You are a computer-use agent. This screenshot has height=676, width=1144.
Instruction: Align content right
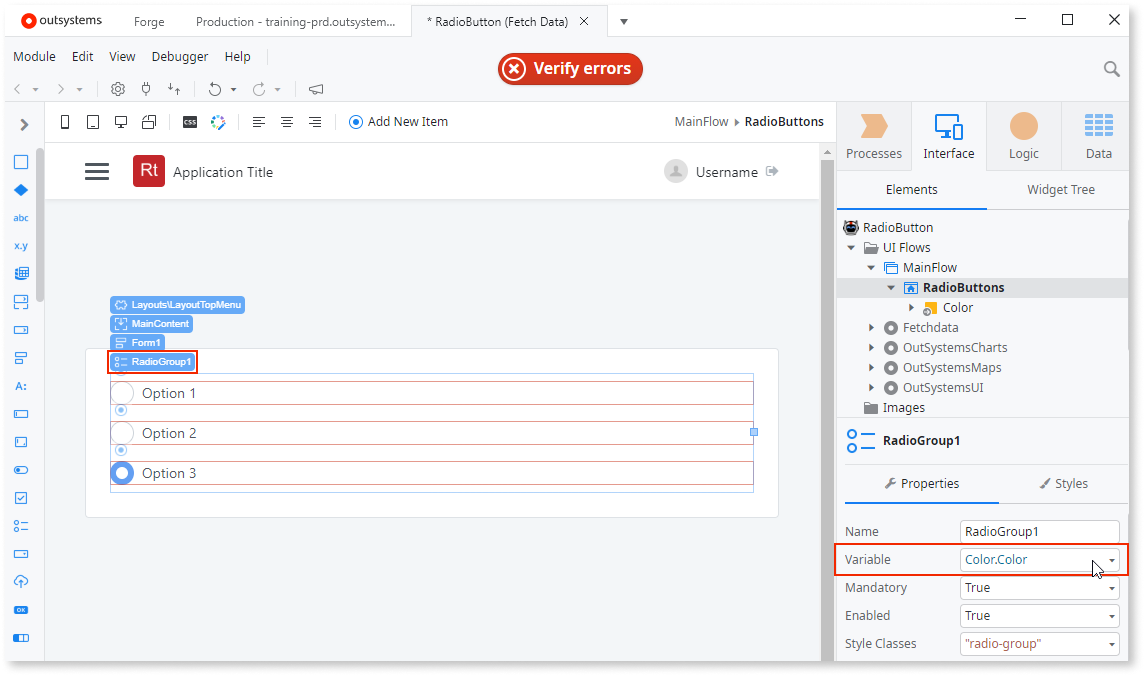point(314,122)
